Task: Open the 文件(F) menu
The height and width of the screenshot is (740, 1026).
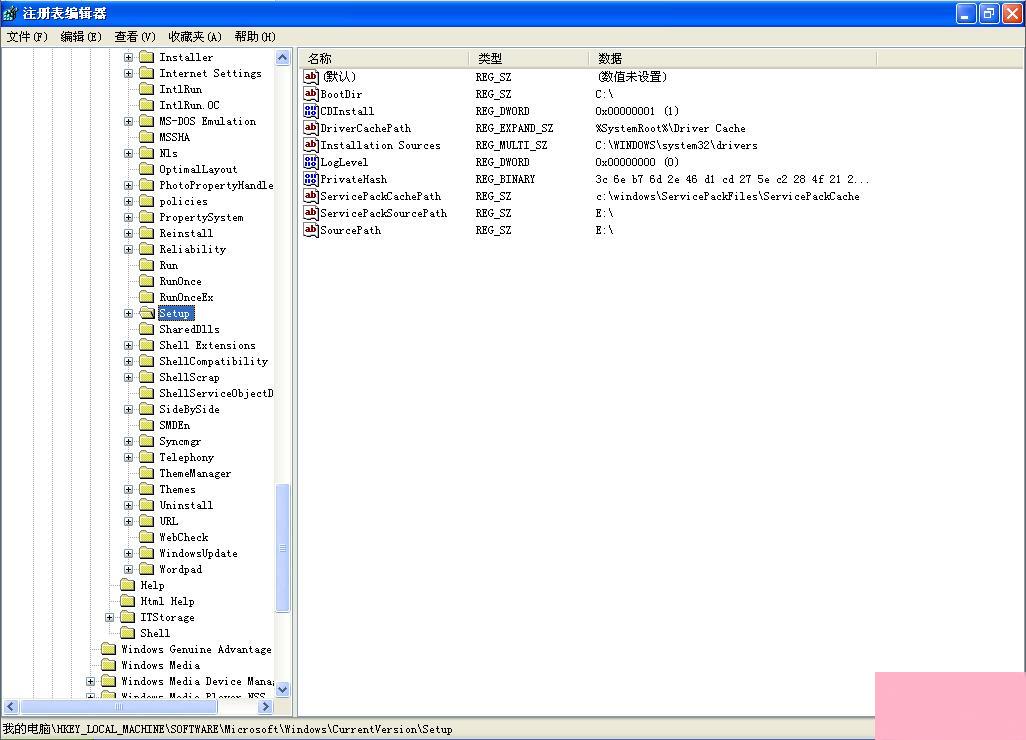Action: point(27,37)
